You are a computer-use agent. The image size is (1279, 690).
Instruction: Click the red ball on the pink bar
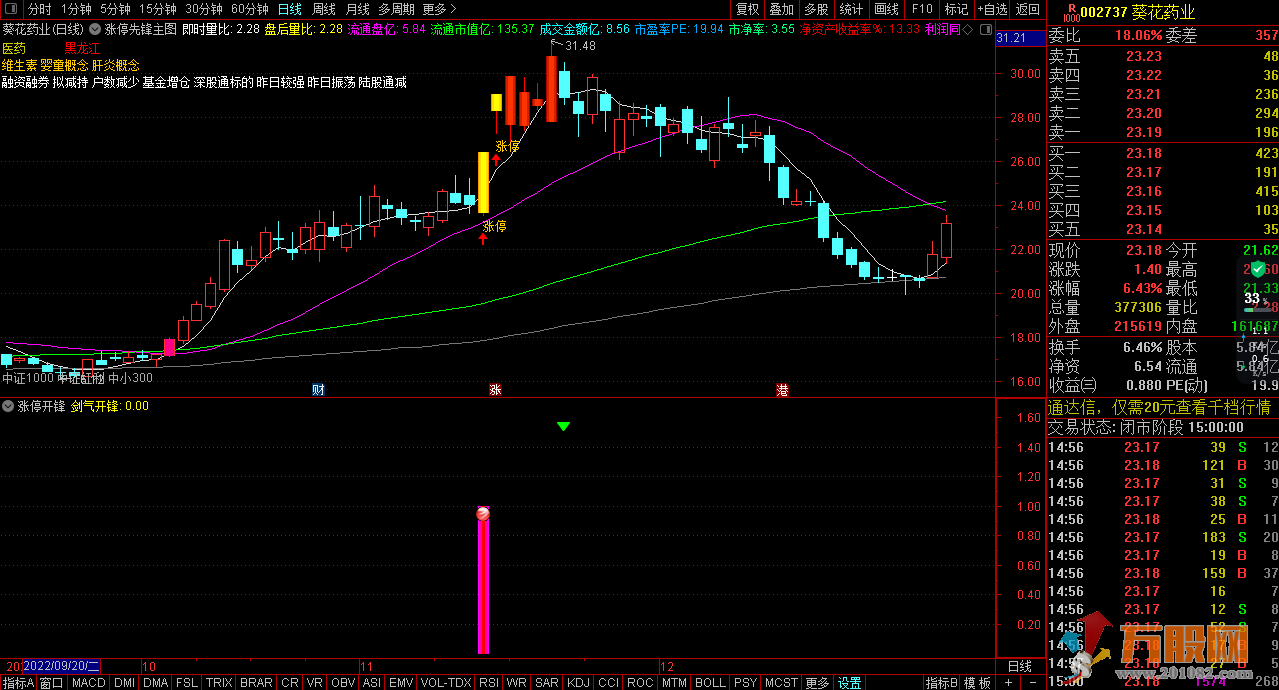click(483, 513)
